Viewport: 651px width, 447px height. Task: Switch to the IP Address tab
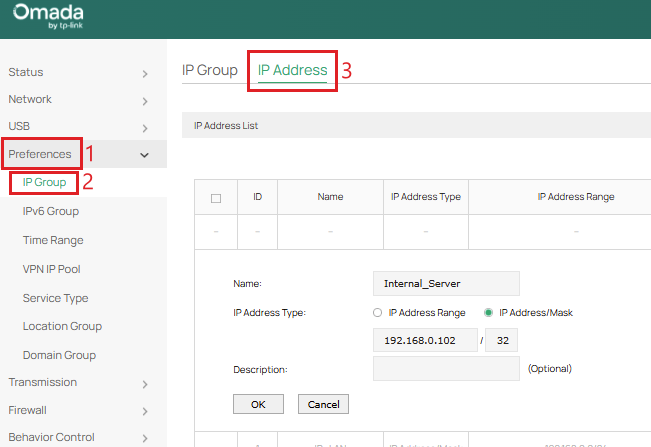(x=293, y=70)
